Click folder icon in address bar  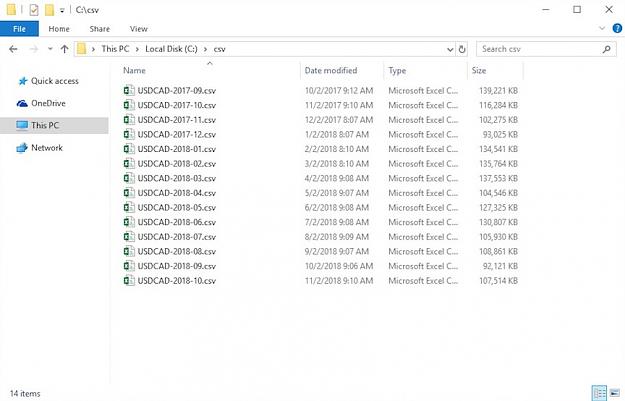pos(81,49)
